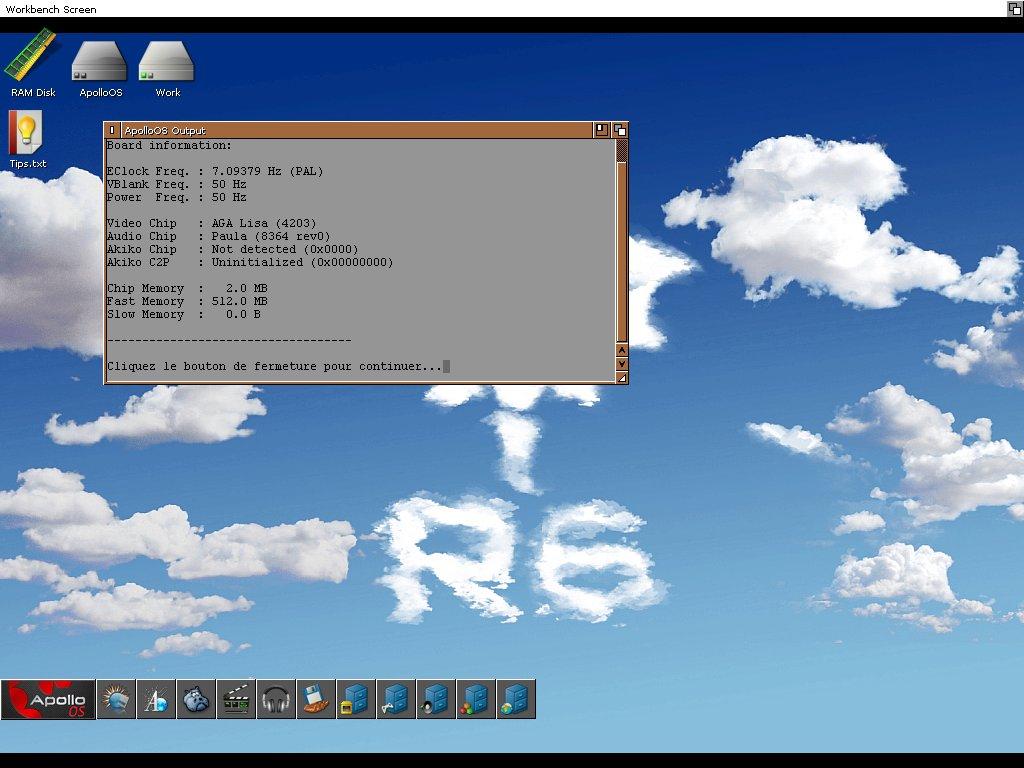The image size is (1024, 768).
Task: Click the ApolloOS logo button in dock
Action: coord(48,699)
